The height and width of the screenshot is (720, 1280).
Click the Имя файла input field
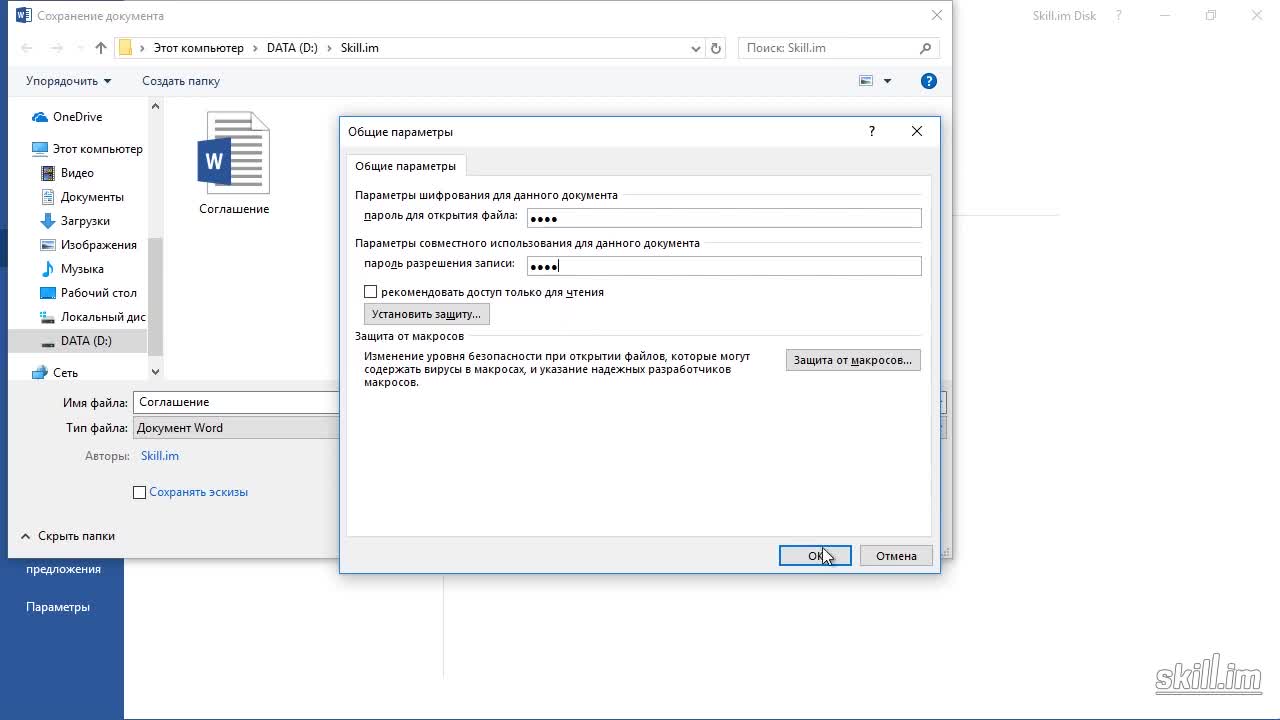pyautogui.click(x=236, y=402)
